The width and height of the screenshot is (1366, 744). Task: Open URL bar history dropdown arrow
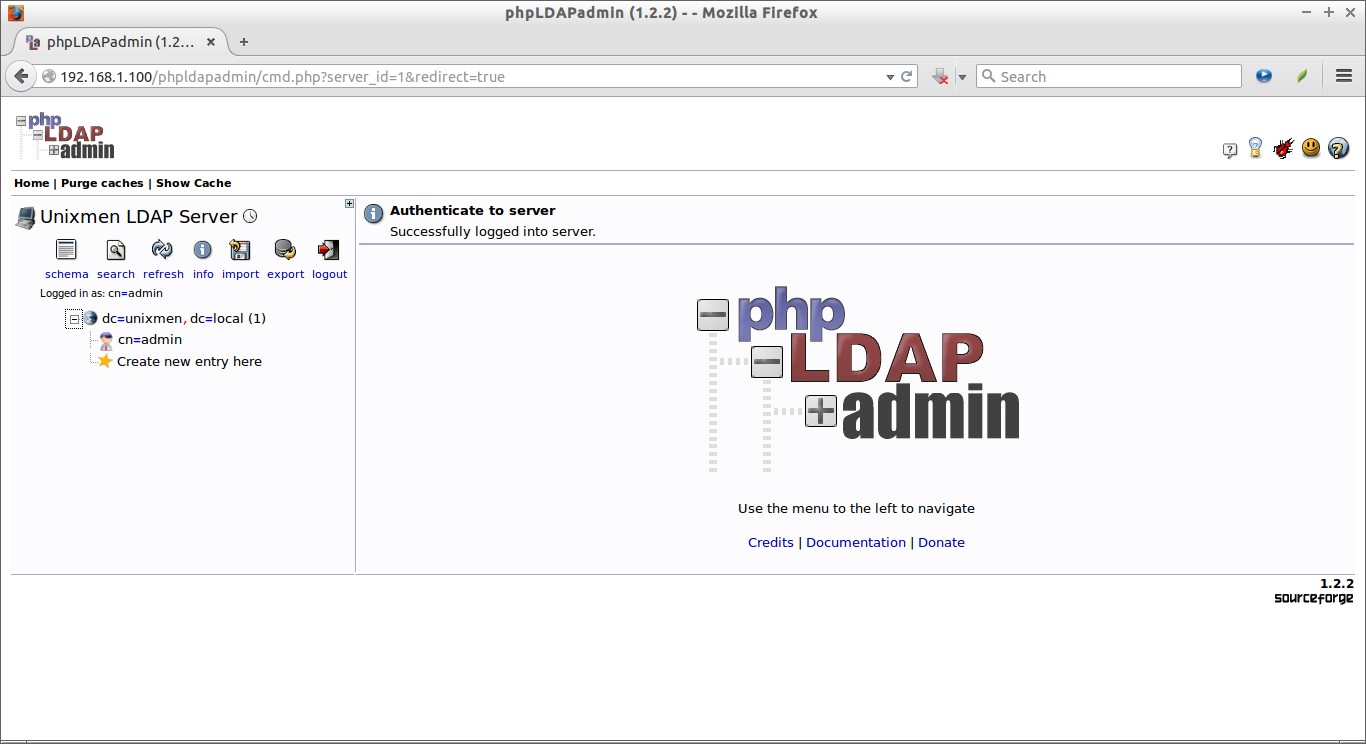click(890, 77)
